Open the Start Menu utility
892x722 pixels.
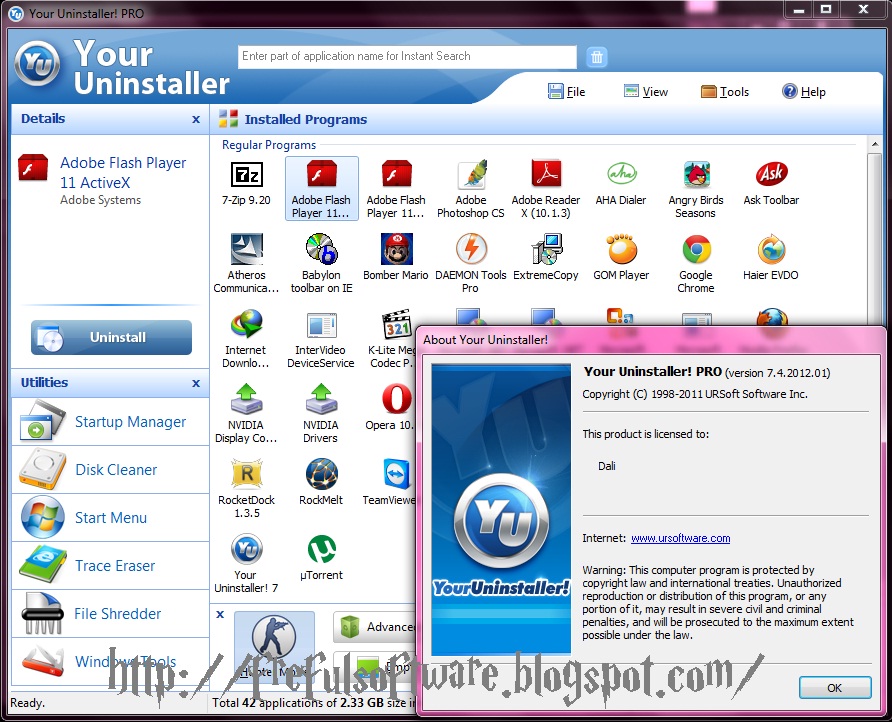[110, 518]
